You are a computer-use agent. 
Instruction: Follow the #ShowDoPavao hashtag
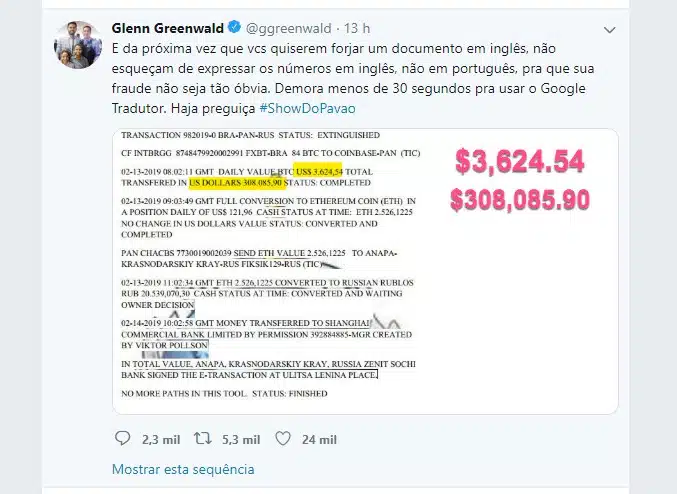[307, 108]
